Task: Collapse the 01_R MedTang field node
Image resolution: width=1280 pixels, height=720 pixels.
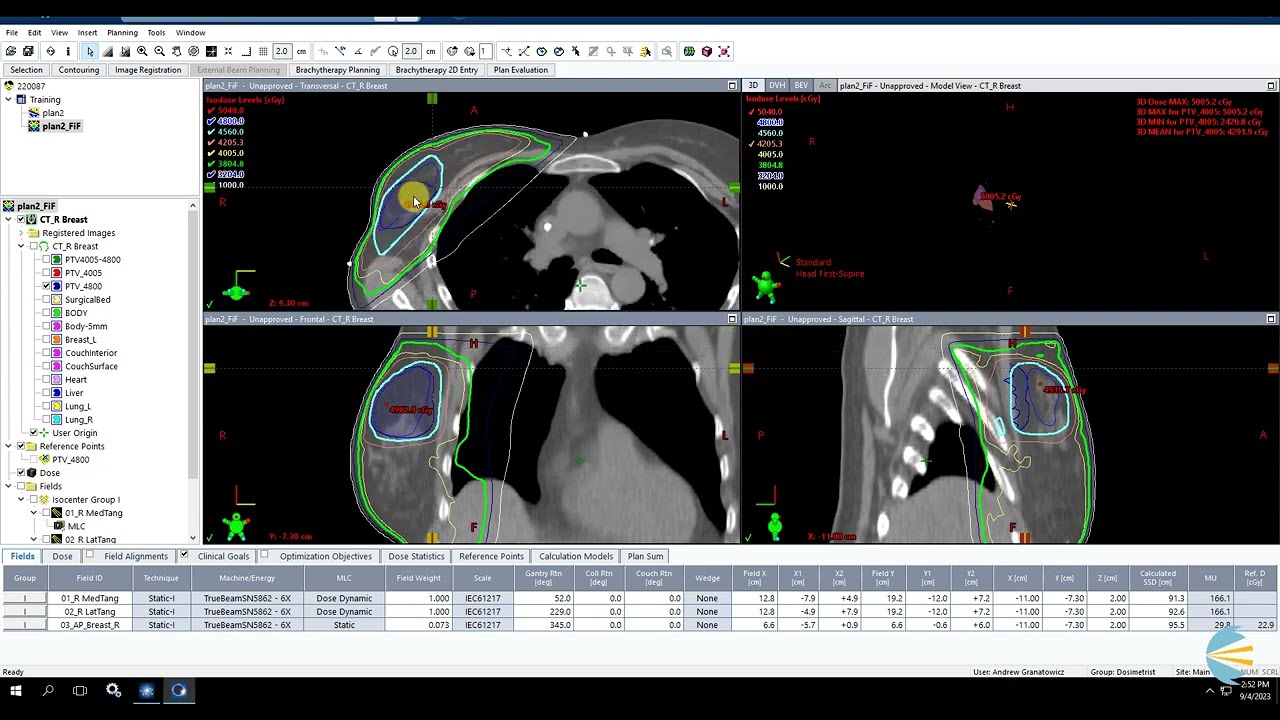Action: coord(33,513)
